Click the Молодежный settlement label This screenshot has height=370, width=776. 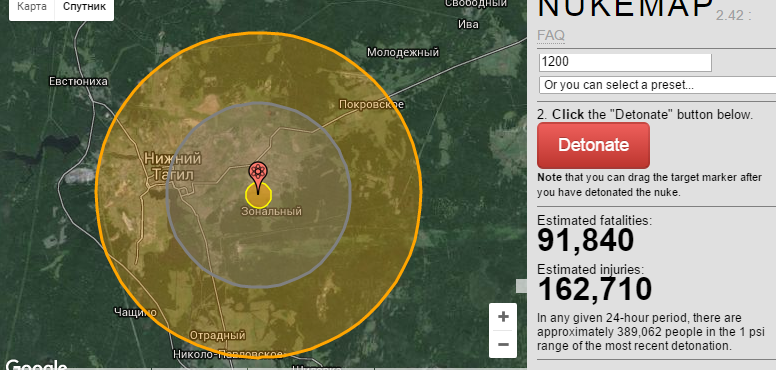click(x=403, y=52)
